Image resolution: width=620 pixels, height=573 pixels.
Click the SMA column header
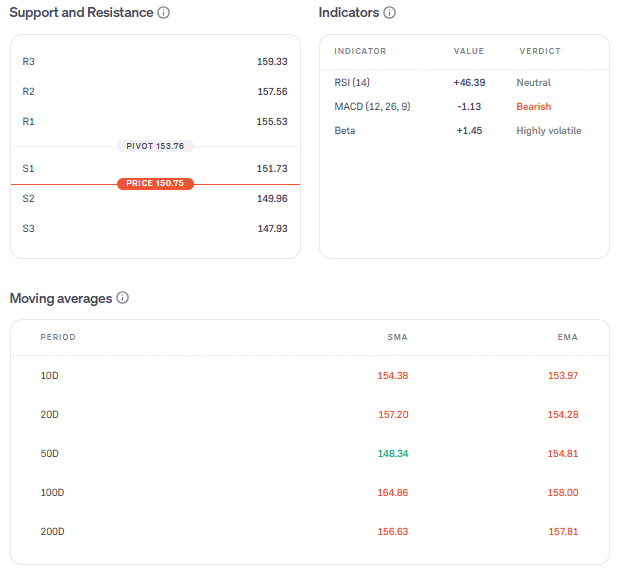tap(397, 337)
